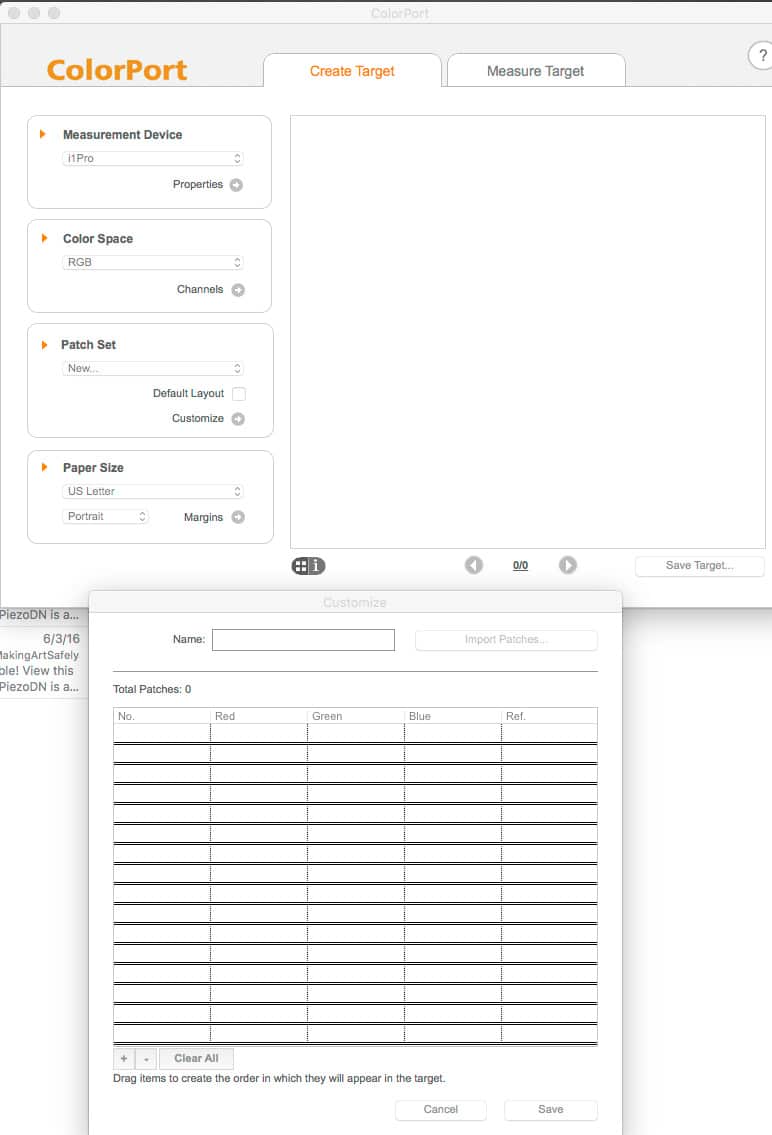The width and height of the screenshot is (772, 1135).
Task: Click the Total Patches: 0 text
Action: 152,689
